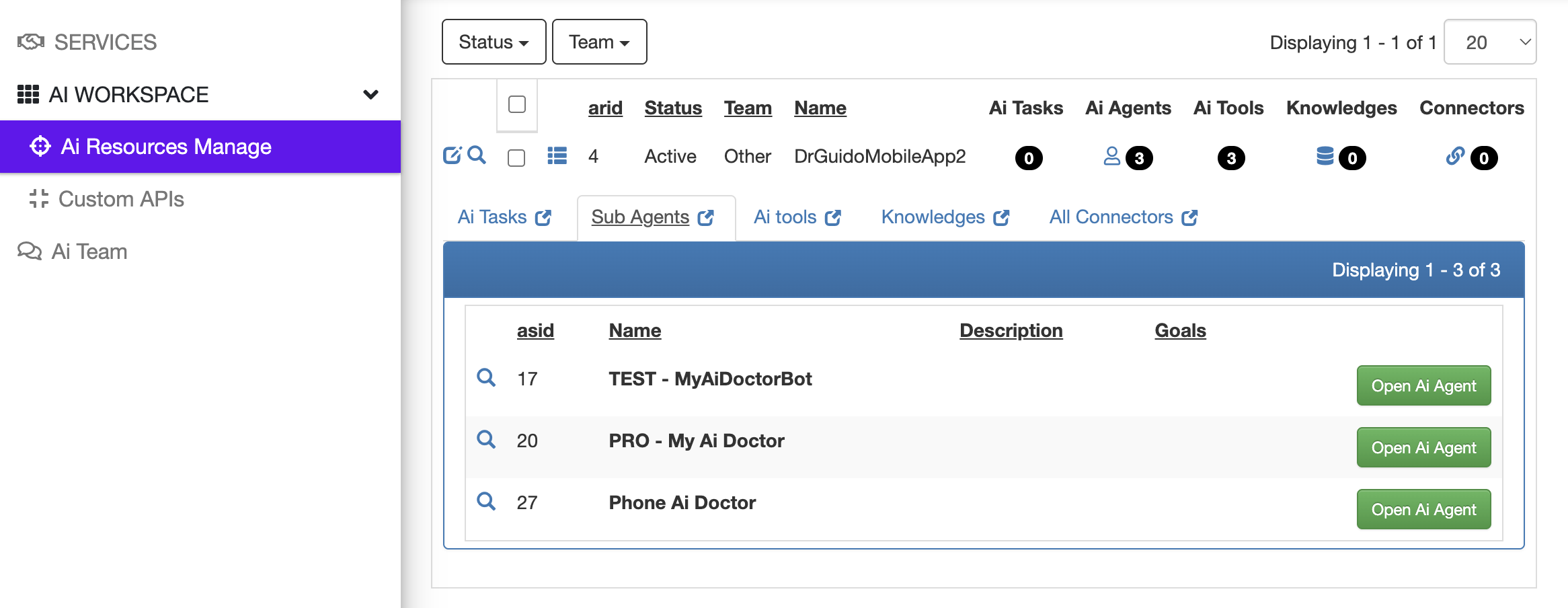
Task: Click the magnifier icon beside DrGuidoMobileApp2 row
Action: pyautogui.click(x=477, y=155)
